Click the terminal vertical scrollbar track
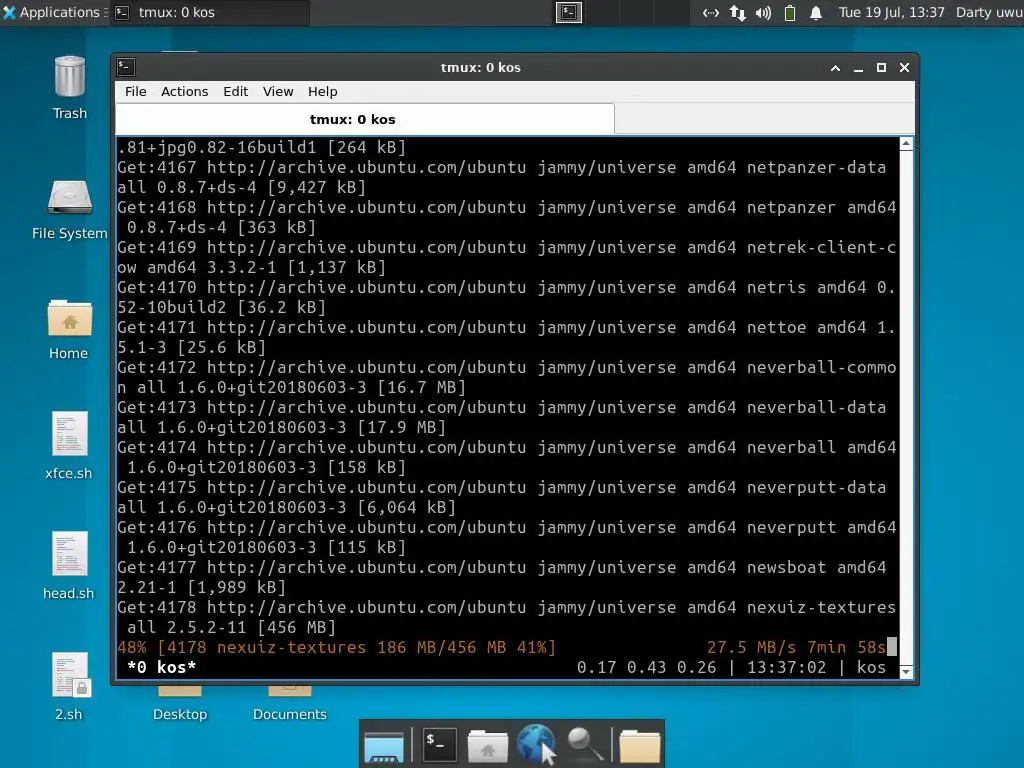The width and height of the screenshot is (1024, 768). (906, 408)
